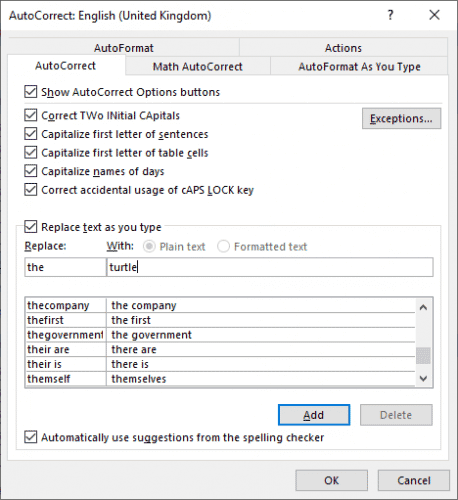The image size is (458, 500).
Task: Close the AutoCorrect dialog
Action: [x=434, y=15]
